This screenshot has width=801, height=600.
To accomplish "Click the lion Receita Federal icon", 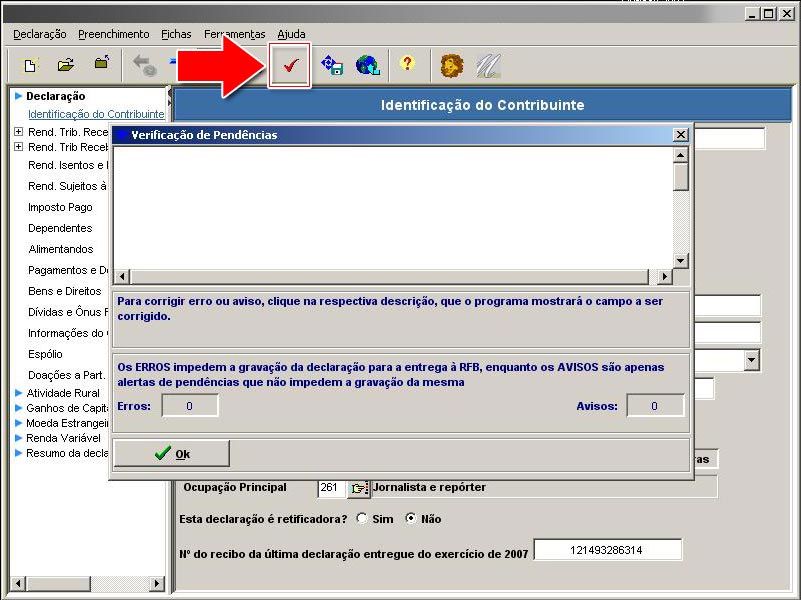I will click(x=452, y=66).
